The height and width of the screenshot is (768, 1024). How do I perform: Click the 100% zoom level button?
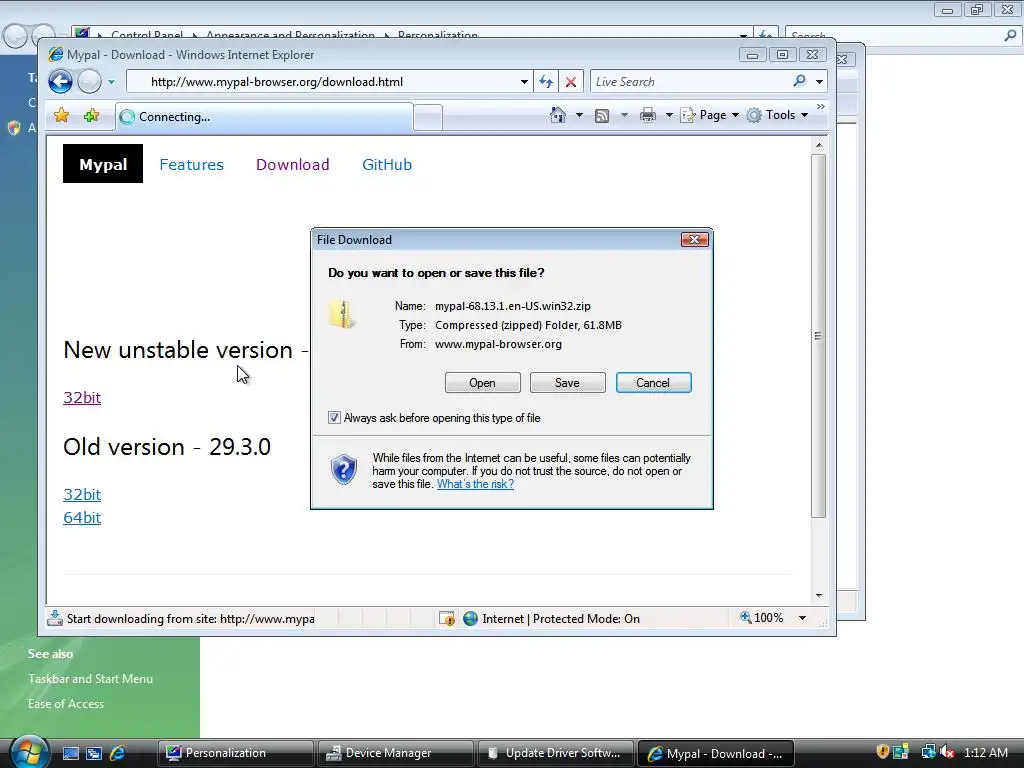[x=761, y=618]
